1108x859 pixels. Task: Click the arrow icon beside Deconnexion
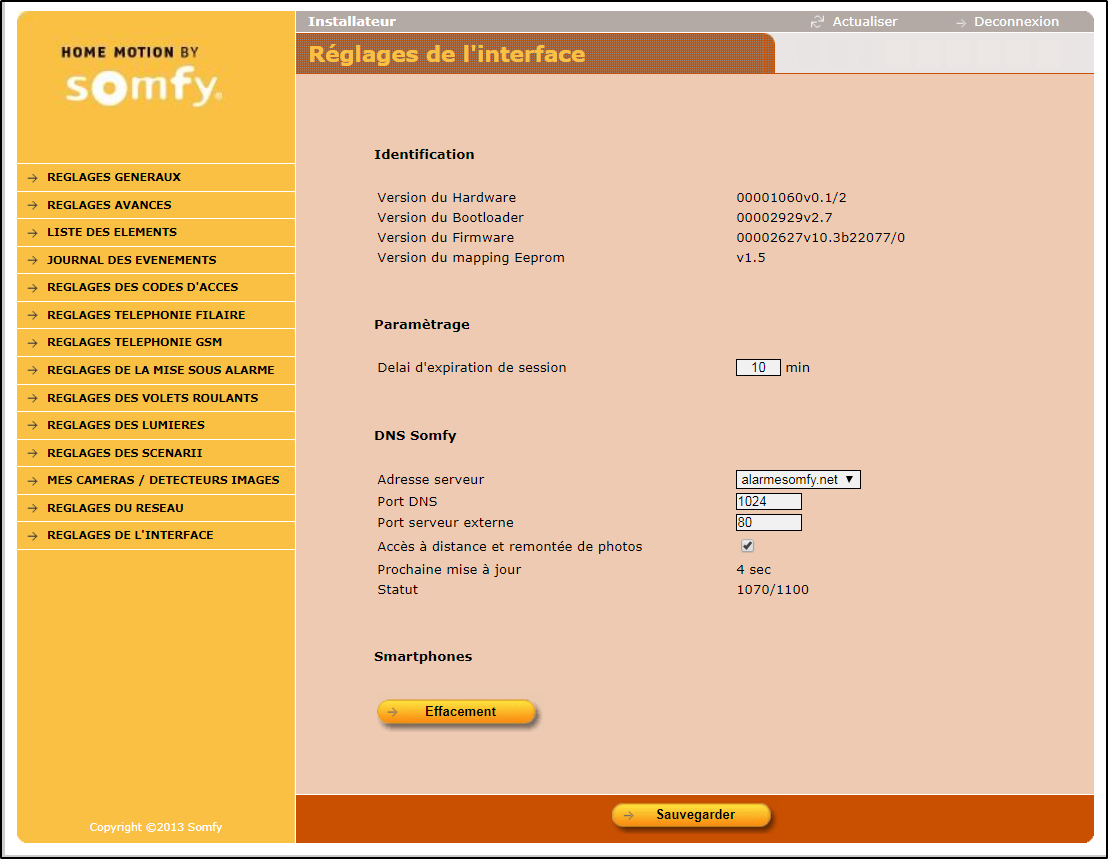(x=961, y=22)
